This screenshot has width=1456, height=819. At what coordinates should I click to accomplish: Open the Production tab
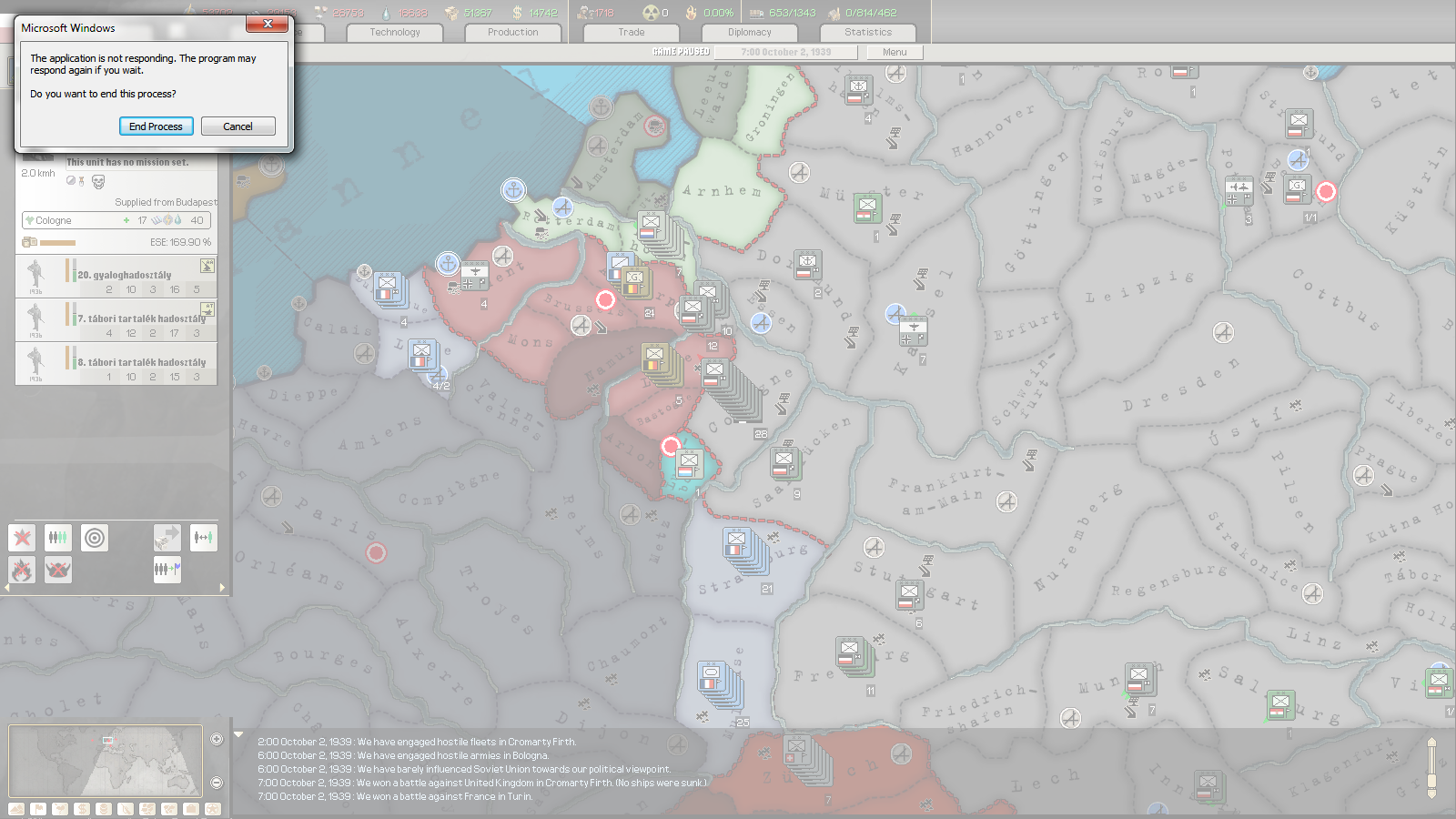coord(513,33)
